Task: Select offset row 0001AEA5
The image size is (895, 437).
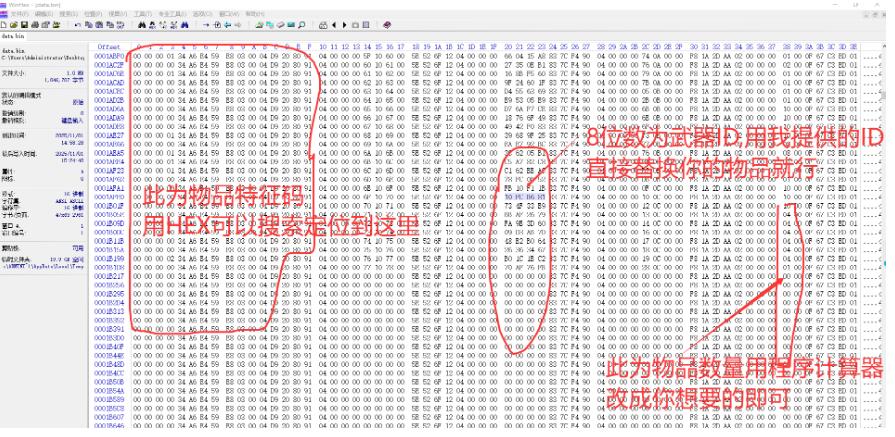Action: [108, 153]
